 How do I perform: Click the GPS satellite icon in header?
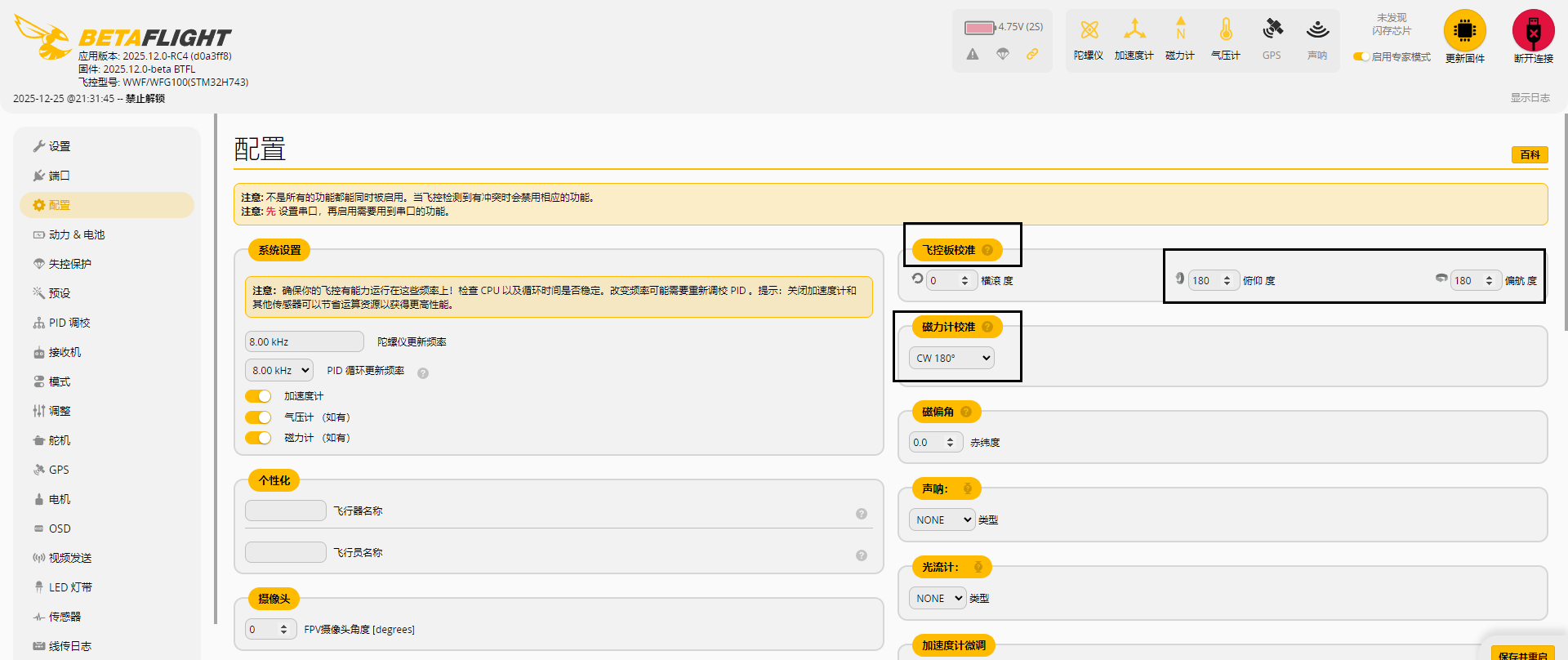(1272, 31)
